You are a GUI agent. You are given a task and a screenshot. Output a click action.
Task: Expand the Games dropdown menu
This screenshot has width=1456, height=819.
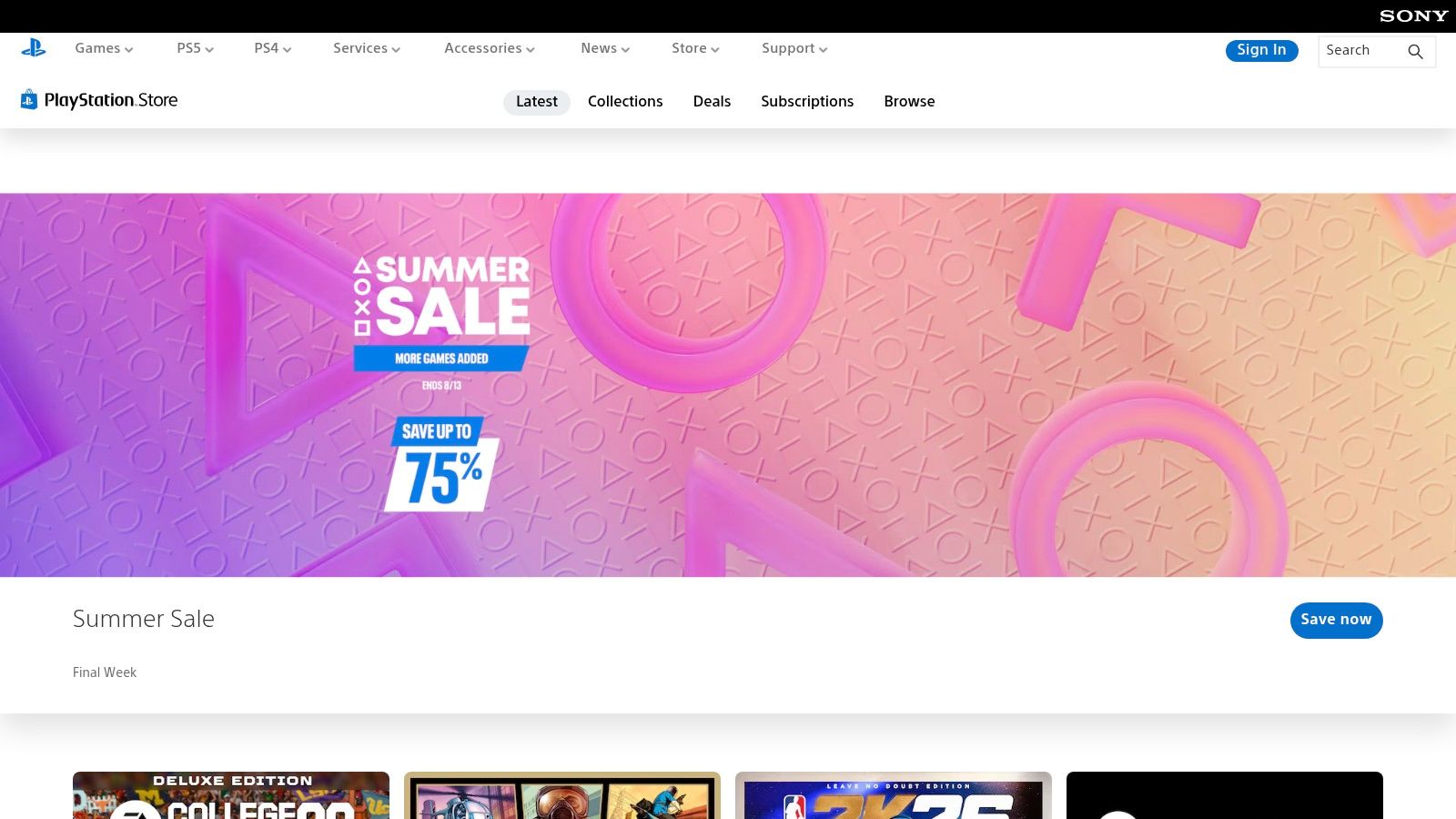click(104, 48)
